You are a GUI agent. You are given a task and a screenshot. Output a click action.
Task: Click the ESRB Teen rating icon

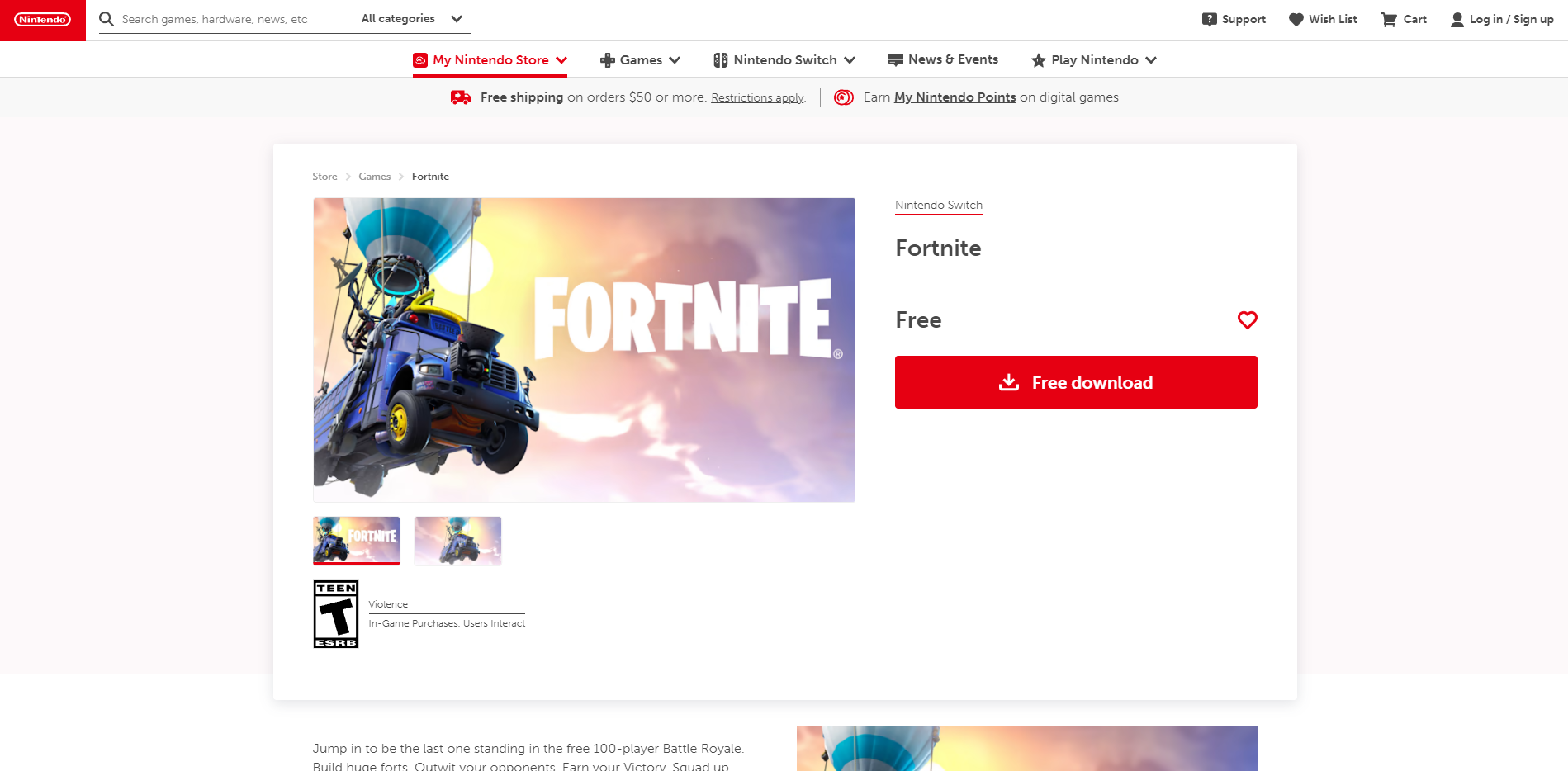336,614
